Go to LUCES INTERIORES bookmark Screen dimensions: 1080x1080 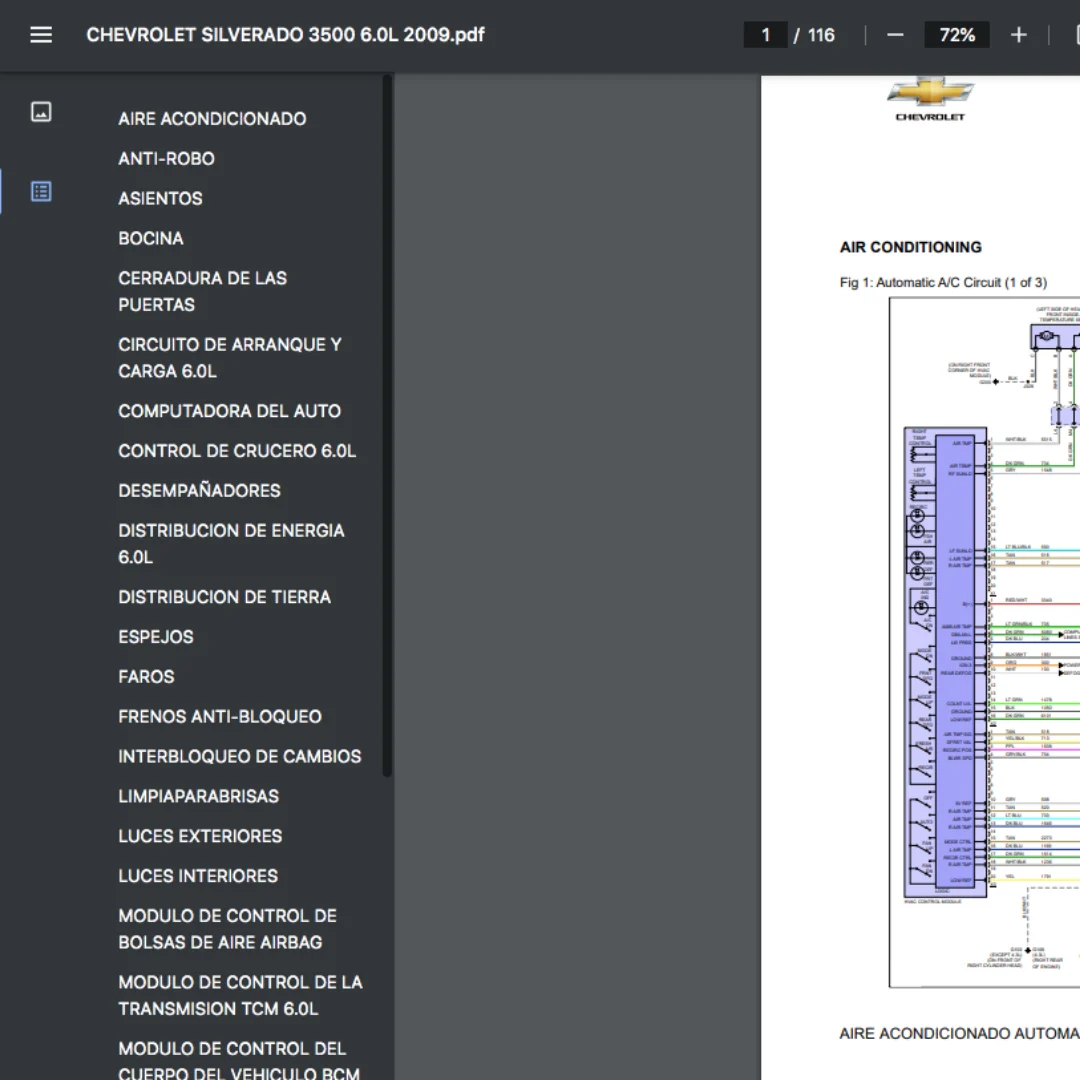[198, 876]
